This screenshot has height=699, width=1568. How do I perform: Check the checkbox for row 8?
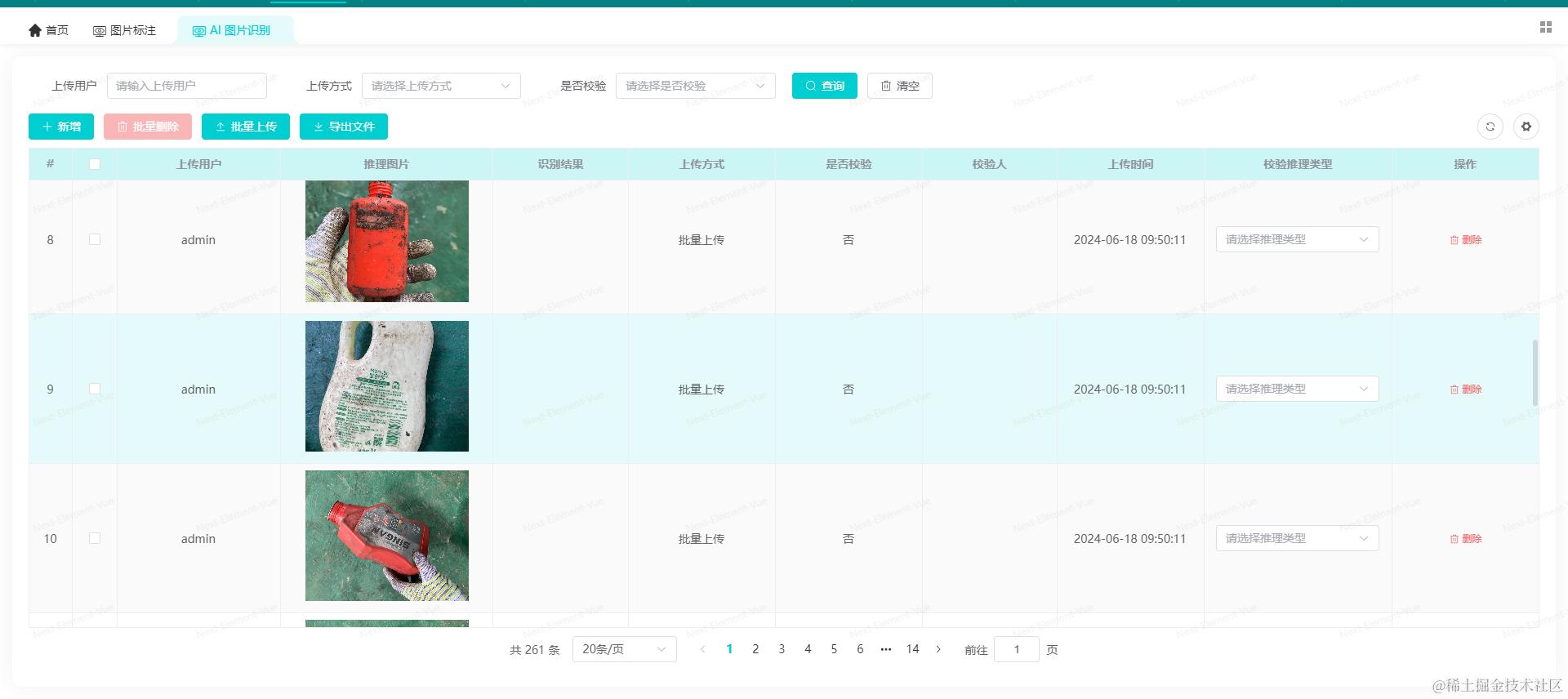click(x=95, y=239)
